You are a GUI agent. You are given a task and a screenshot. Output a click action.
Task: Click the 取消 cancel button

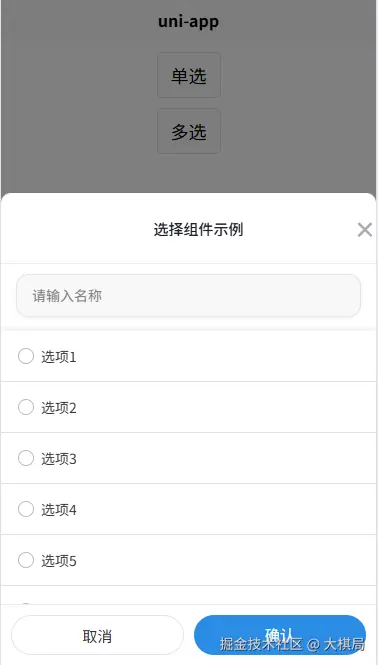(97, 635)
